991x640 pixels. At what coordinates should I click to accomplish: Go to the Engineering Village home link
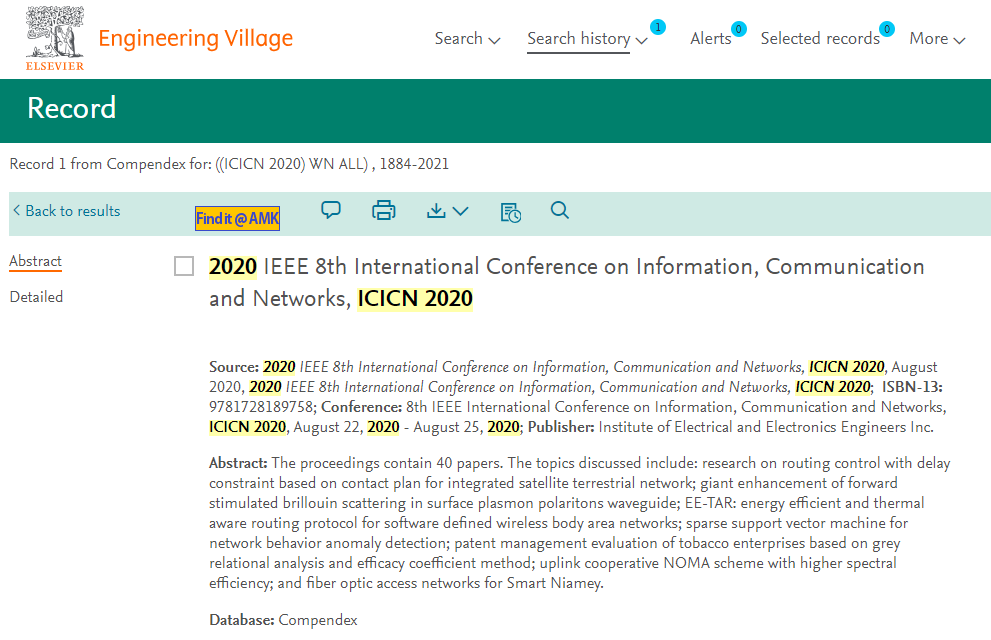point(195,39)
